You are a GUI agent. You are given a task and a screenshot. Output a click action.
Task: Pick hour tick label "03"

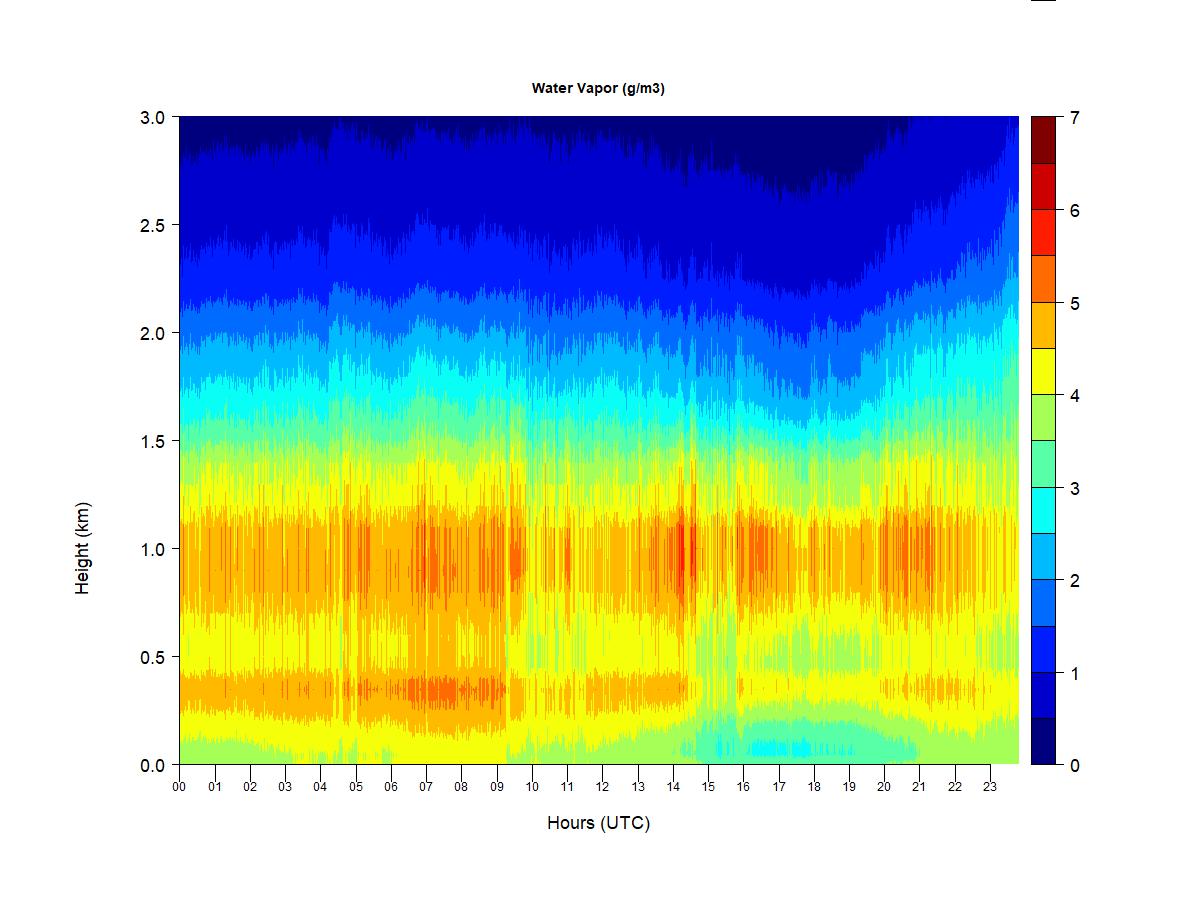[285, 786]
